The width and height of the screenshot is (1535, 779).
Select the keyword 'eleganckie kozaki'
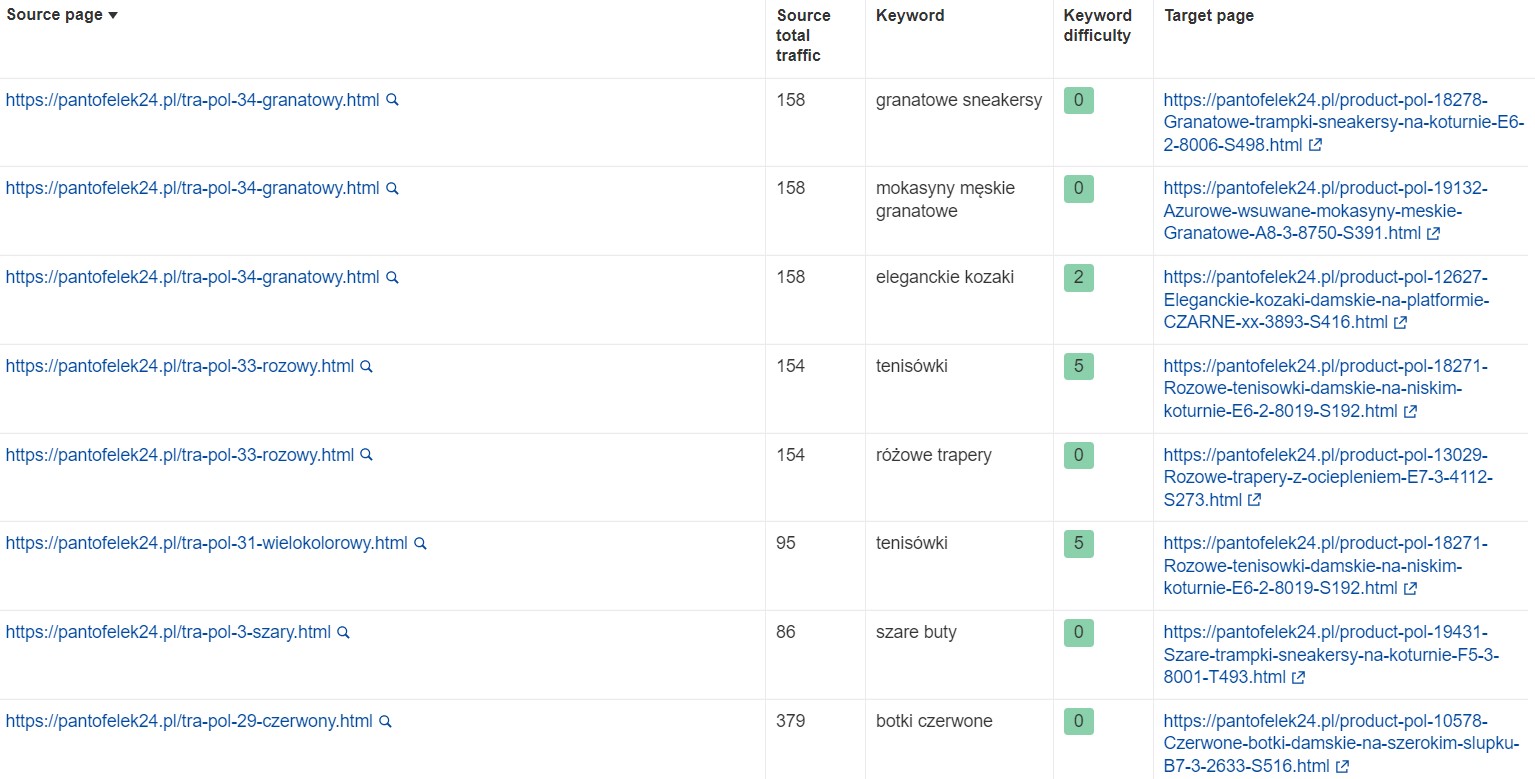click(x=945, y=277)
